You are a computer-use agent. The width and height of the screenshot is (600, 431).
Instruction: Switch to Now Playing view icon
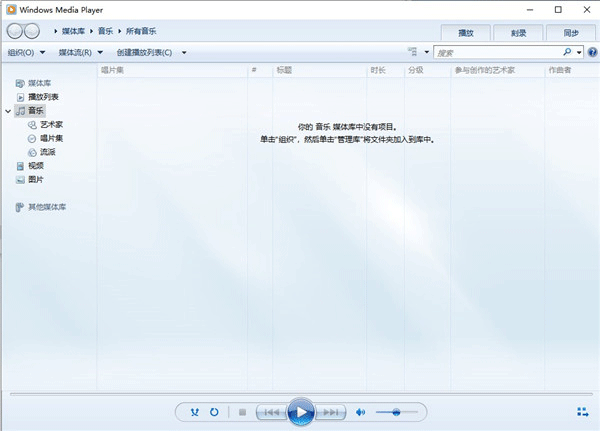coord(583,412)
